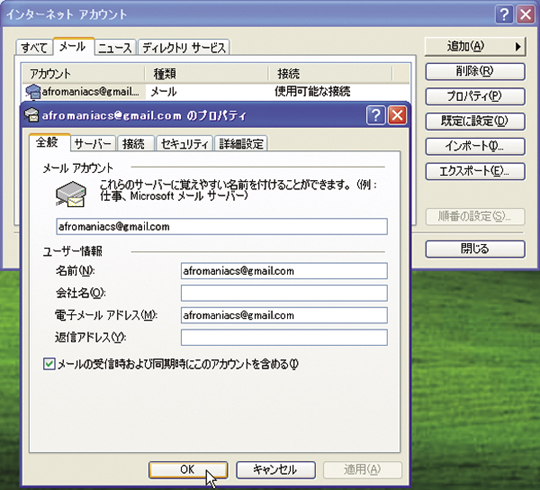Select the ディレクトリ サービス tab
The image size is (540, 490).
[184, 48]
